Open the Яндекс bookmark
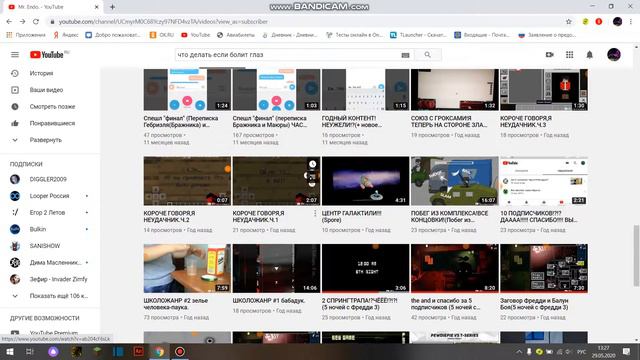This screenshot has width=640, height=360. coord(66,35)
